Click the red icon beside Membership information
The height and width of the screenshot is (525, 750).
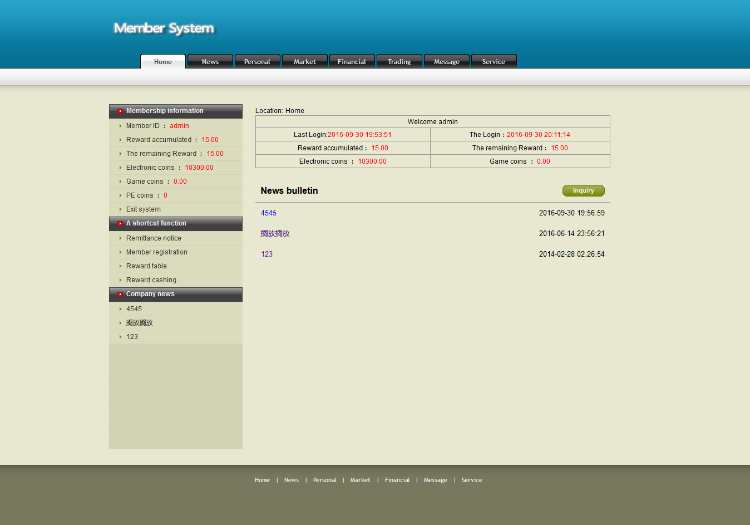tap(121, 111)
